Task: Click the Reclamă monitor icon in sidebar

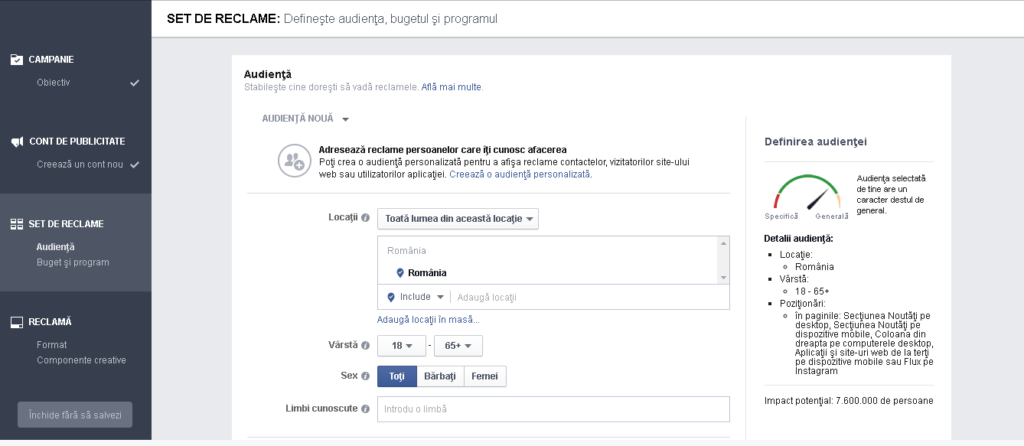Action: coord(16,322)
